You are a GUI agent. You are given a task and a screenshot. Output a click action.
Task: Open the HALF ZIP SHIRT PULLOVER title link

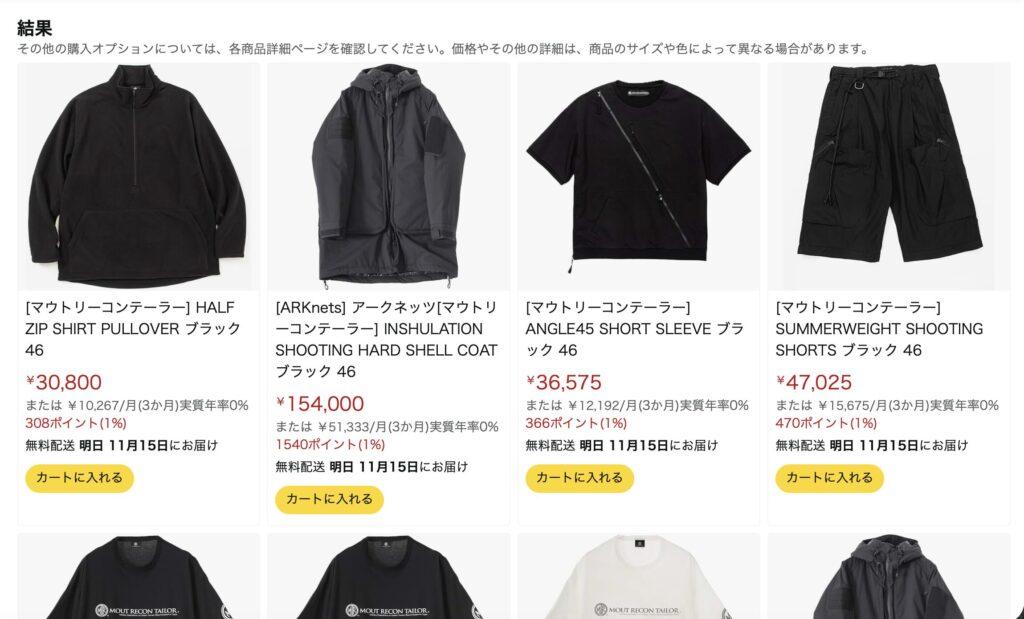[133, 328]
